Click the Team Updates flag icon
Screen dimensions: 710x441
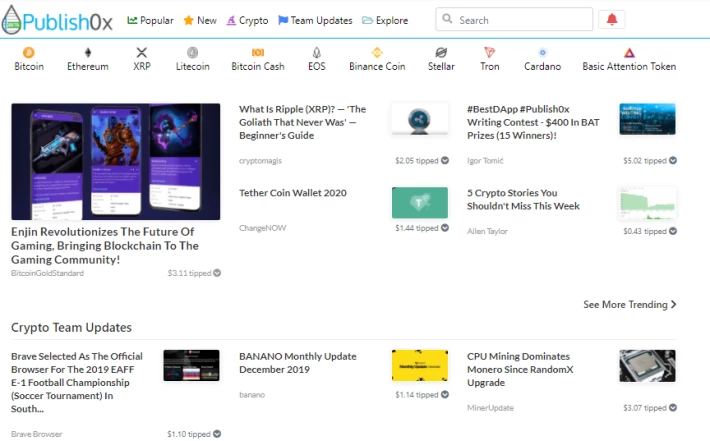(283, 20)
